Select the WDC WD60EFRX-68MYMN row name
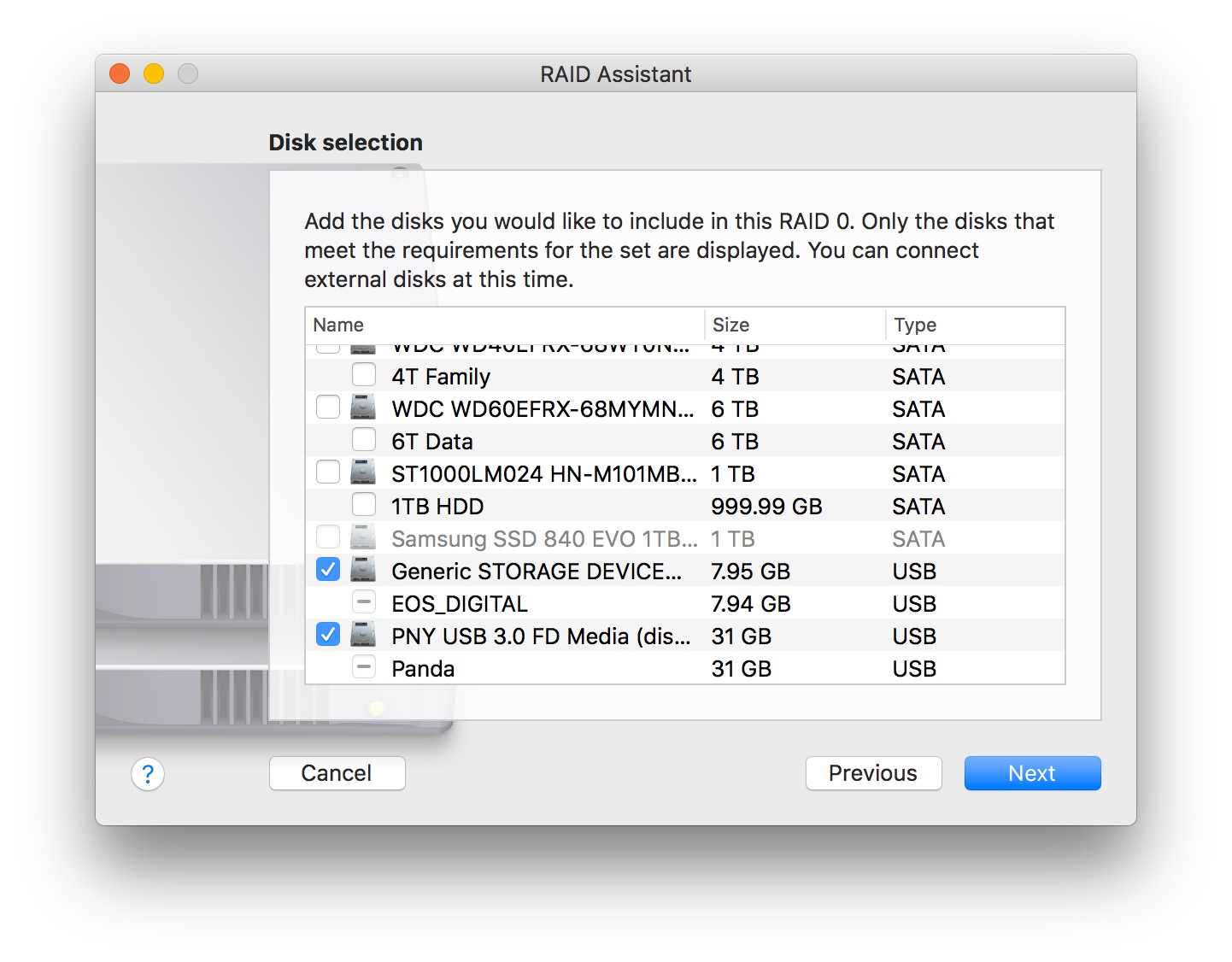 tap(543, 409)
